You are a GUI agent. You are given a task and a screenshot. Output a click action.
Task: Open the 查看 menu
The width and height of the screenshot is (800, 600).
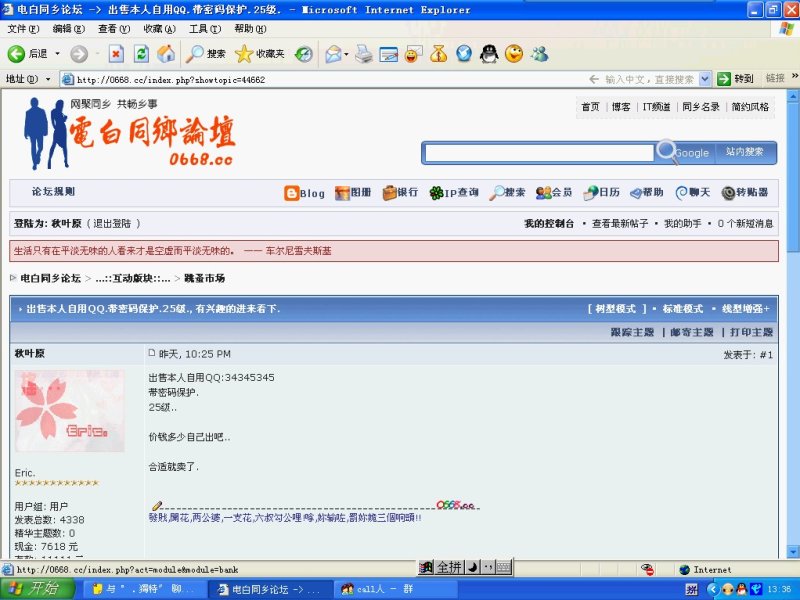(113, 29)
